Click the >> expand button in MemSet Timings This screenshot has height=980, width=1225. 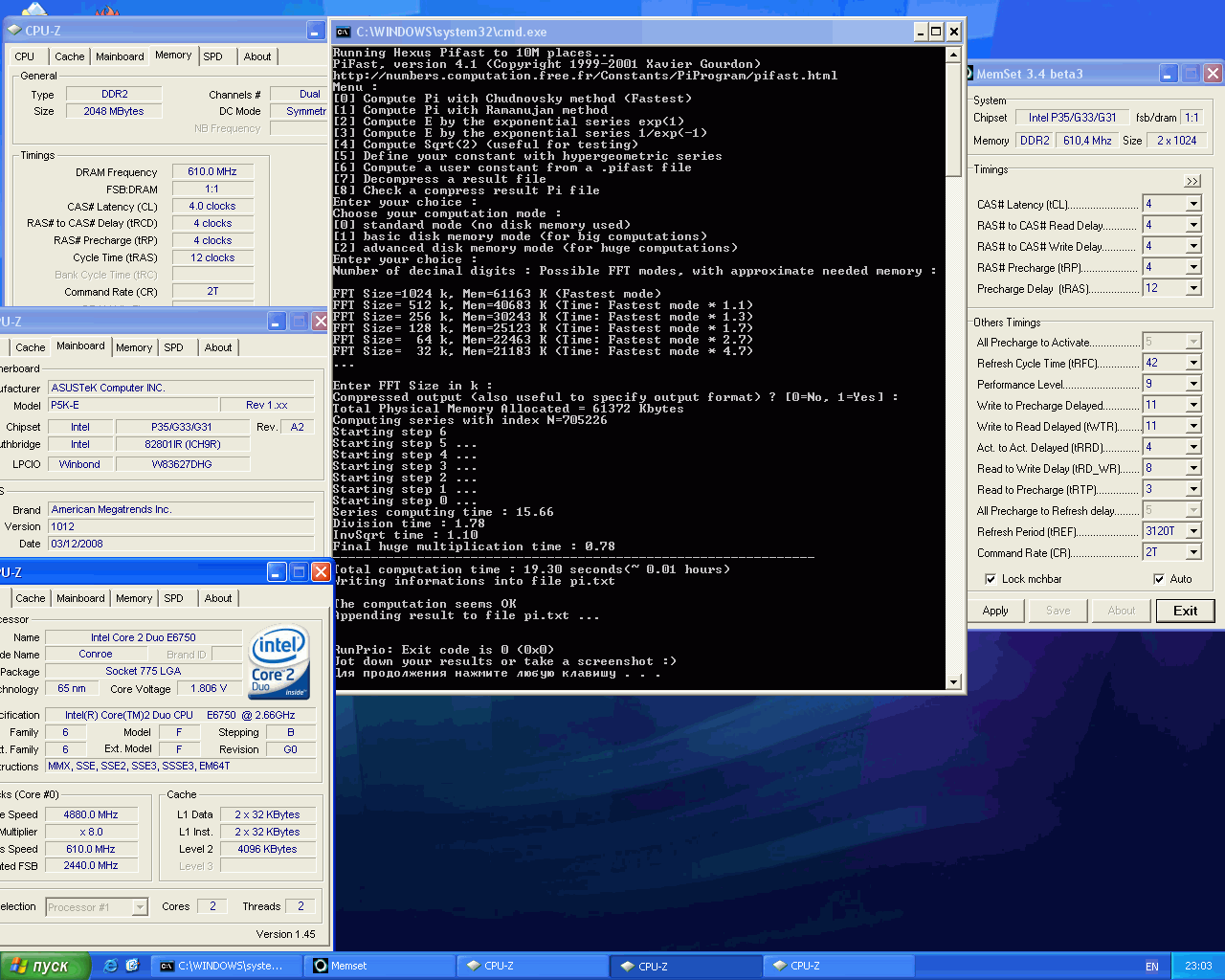pos(1192,181)
